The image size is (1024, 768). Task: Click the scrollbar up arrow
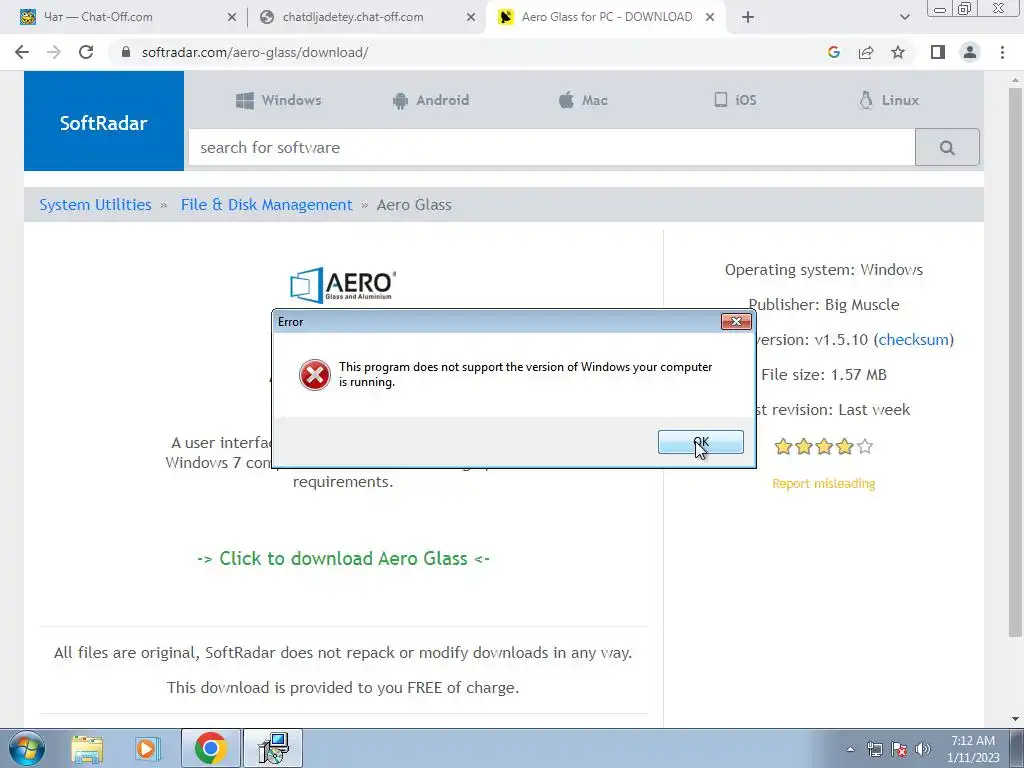(1015, 79)
